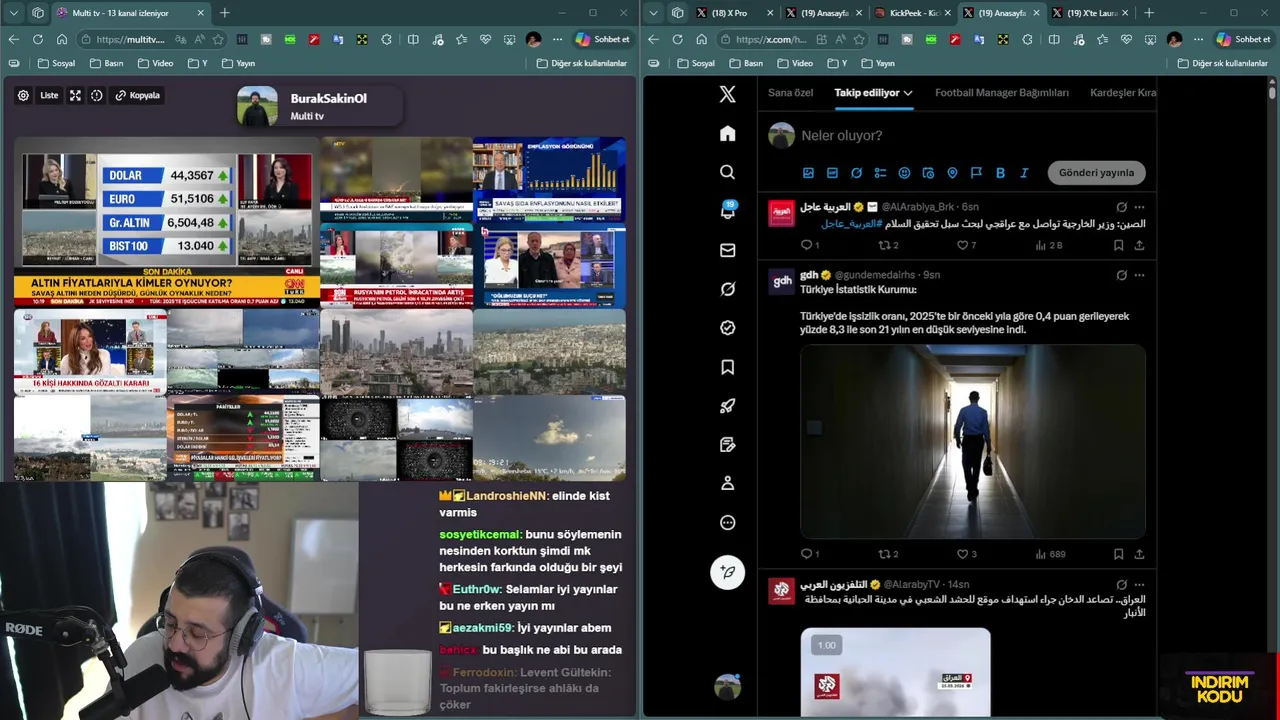Open more options on the AlarabyTV post
This screenshot has height=720, width=1280.
[1139, 584]
